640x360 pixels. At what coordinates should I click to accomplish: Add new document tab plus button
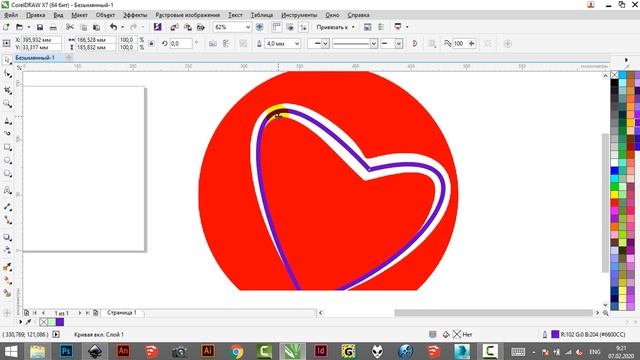pos(69,58)
